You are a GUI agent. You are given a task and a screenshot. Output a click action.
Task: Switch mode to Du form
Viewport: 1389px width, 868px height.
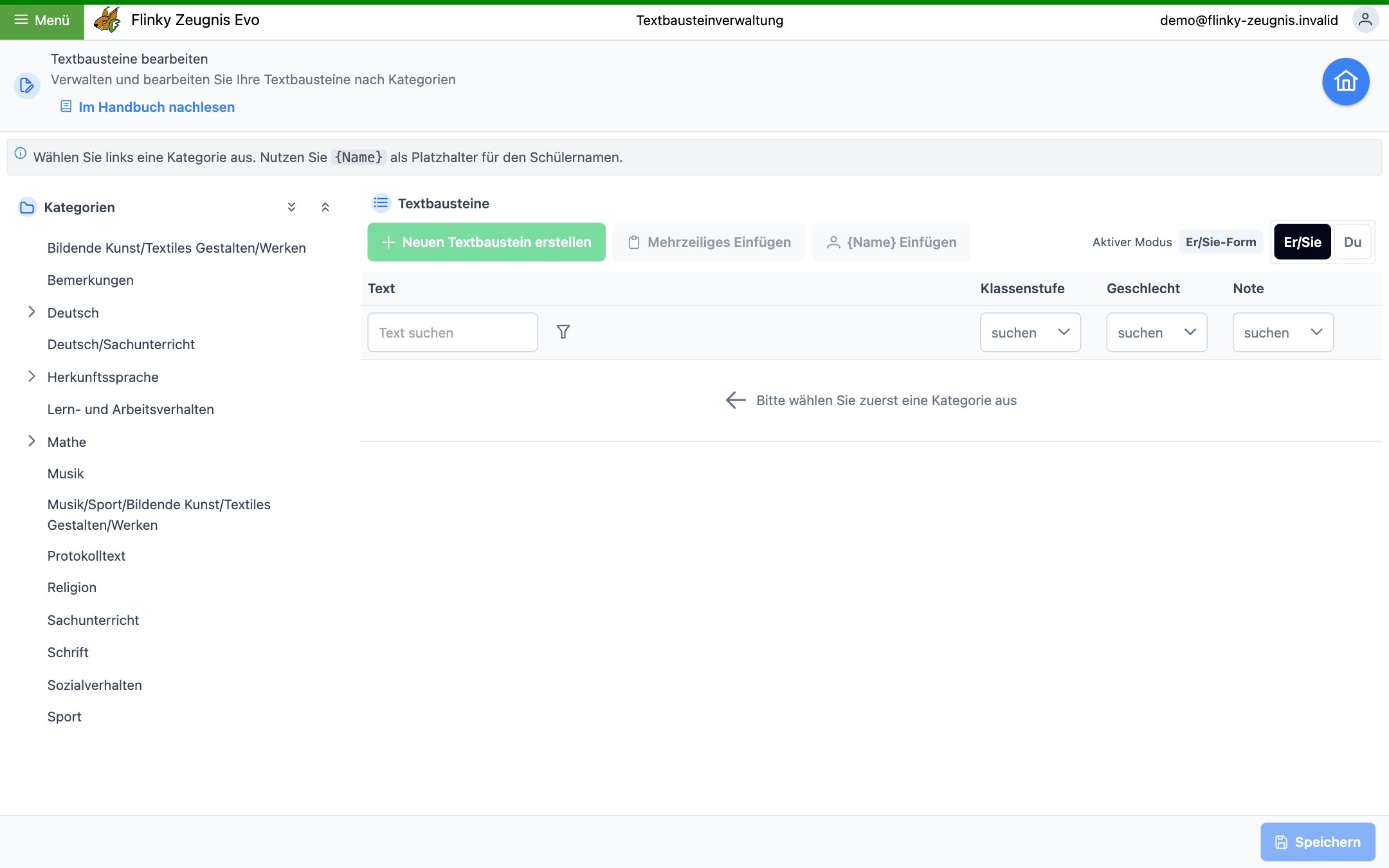[1352, 242]
